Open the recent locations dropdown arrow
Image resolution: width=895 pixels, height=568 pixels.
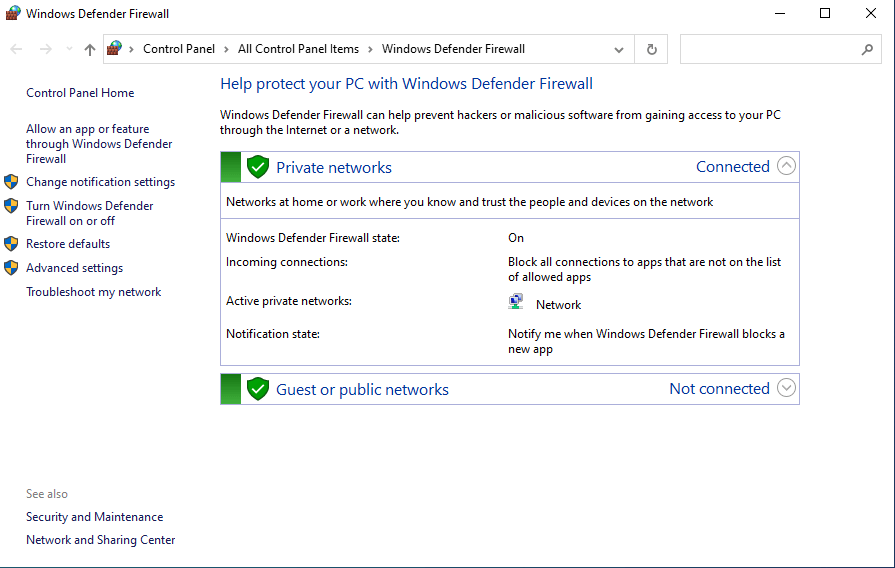tap(69, 49)
